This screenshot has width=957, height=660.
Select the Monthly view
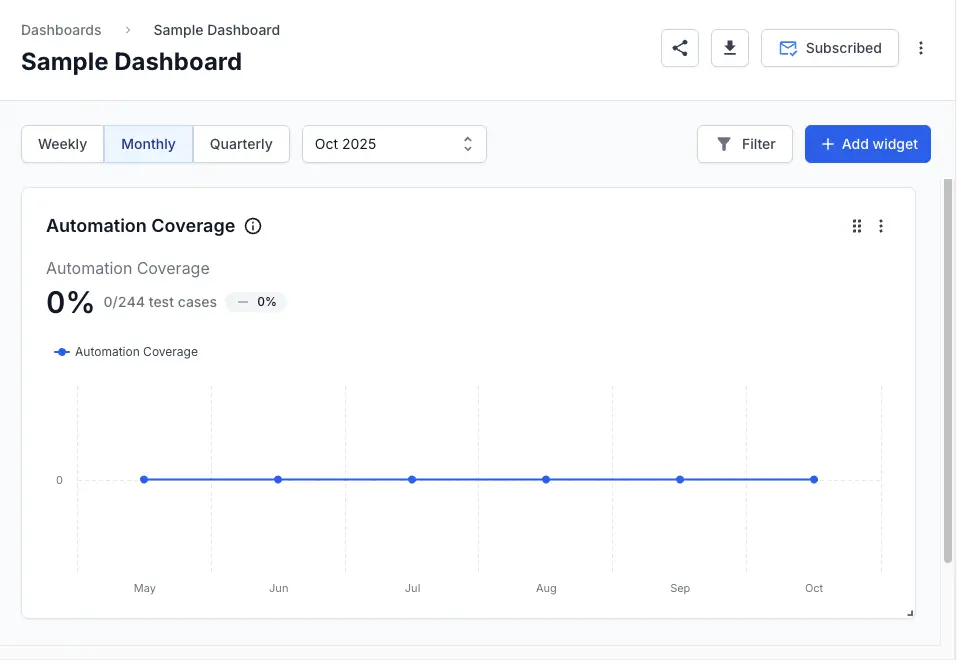pyautogui.click(x=148, y=144)
